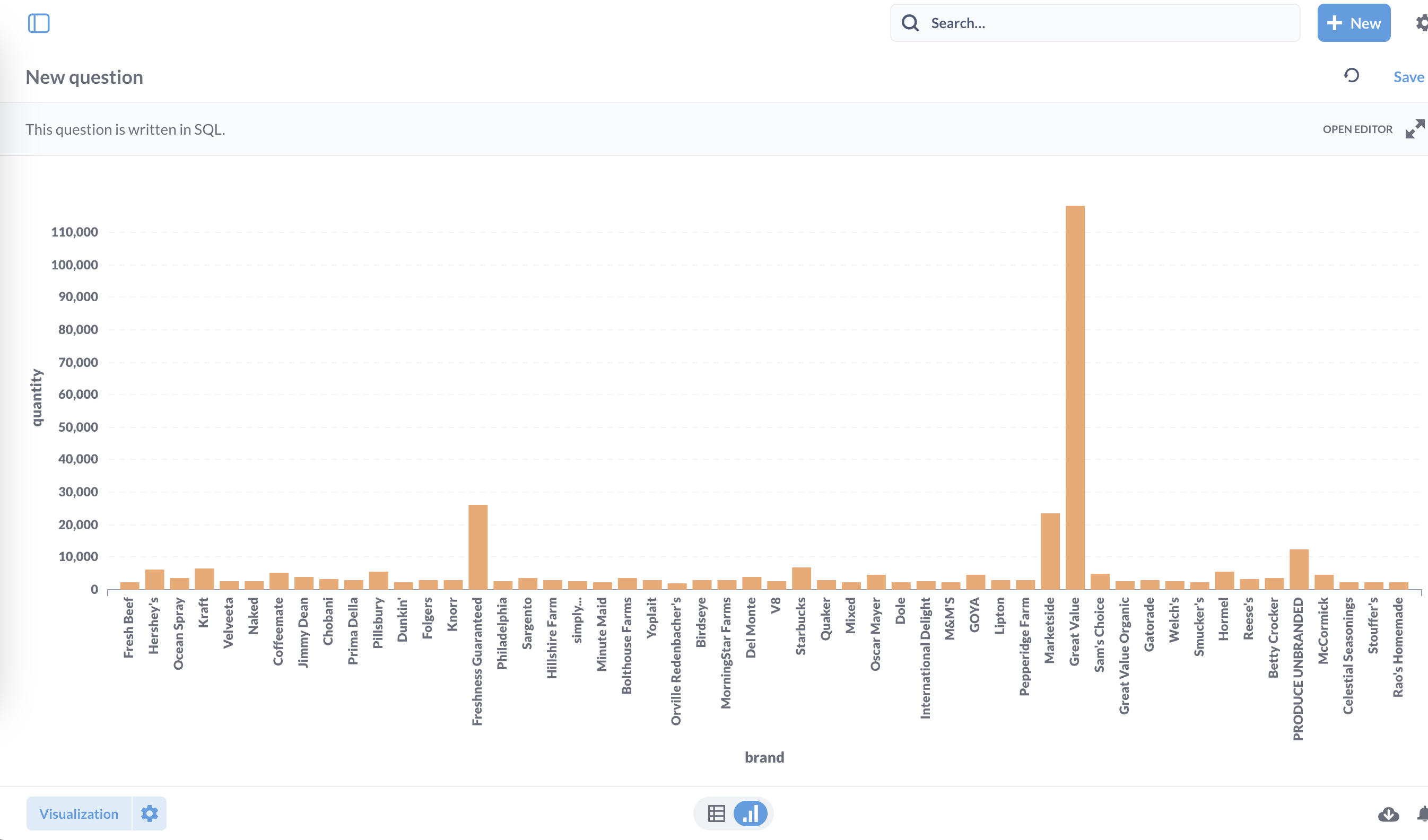1428x840 pixels.
Task: Switch to table view toggle
Action: coord(716,813)
